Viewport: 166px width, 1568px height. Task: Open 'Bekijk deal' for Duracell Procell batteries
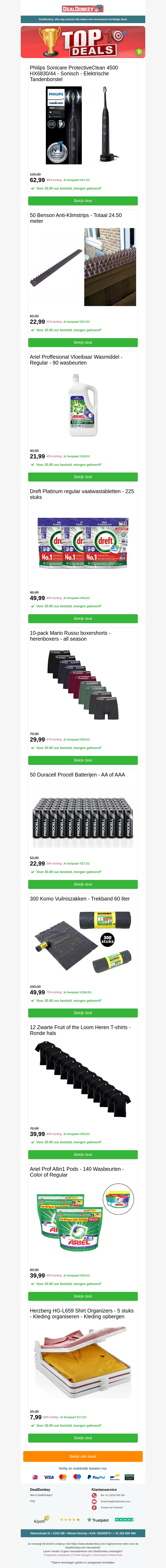(83, 884)
